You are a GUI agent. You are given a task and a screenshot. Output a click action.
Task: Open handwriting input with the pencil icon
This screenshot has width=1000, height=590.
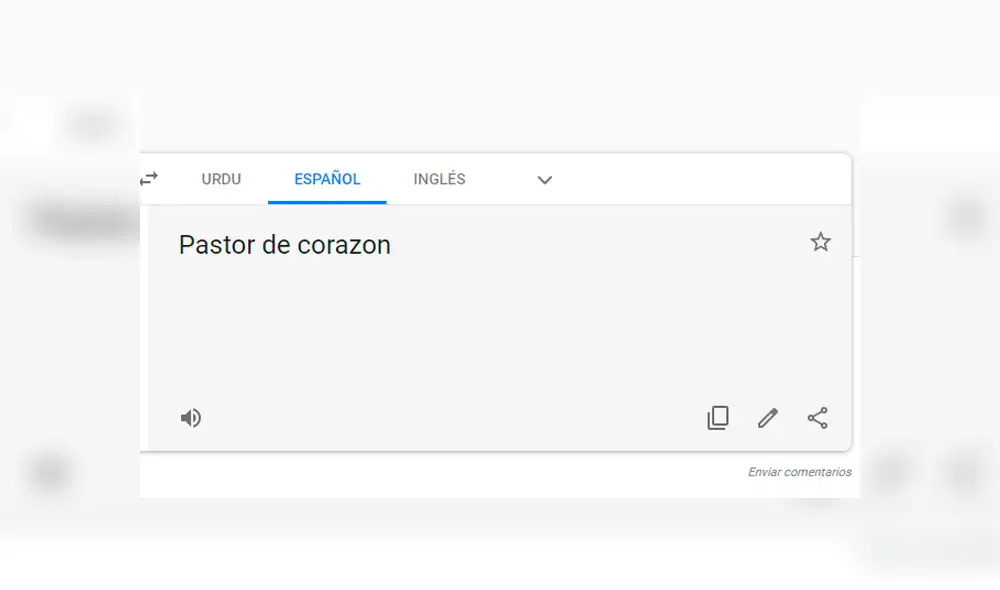pyautogui.click(x=767, y=417)
